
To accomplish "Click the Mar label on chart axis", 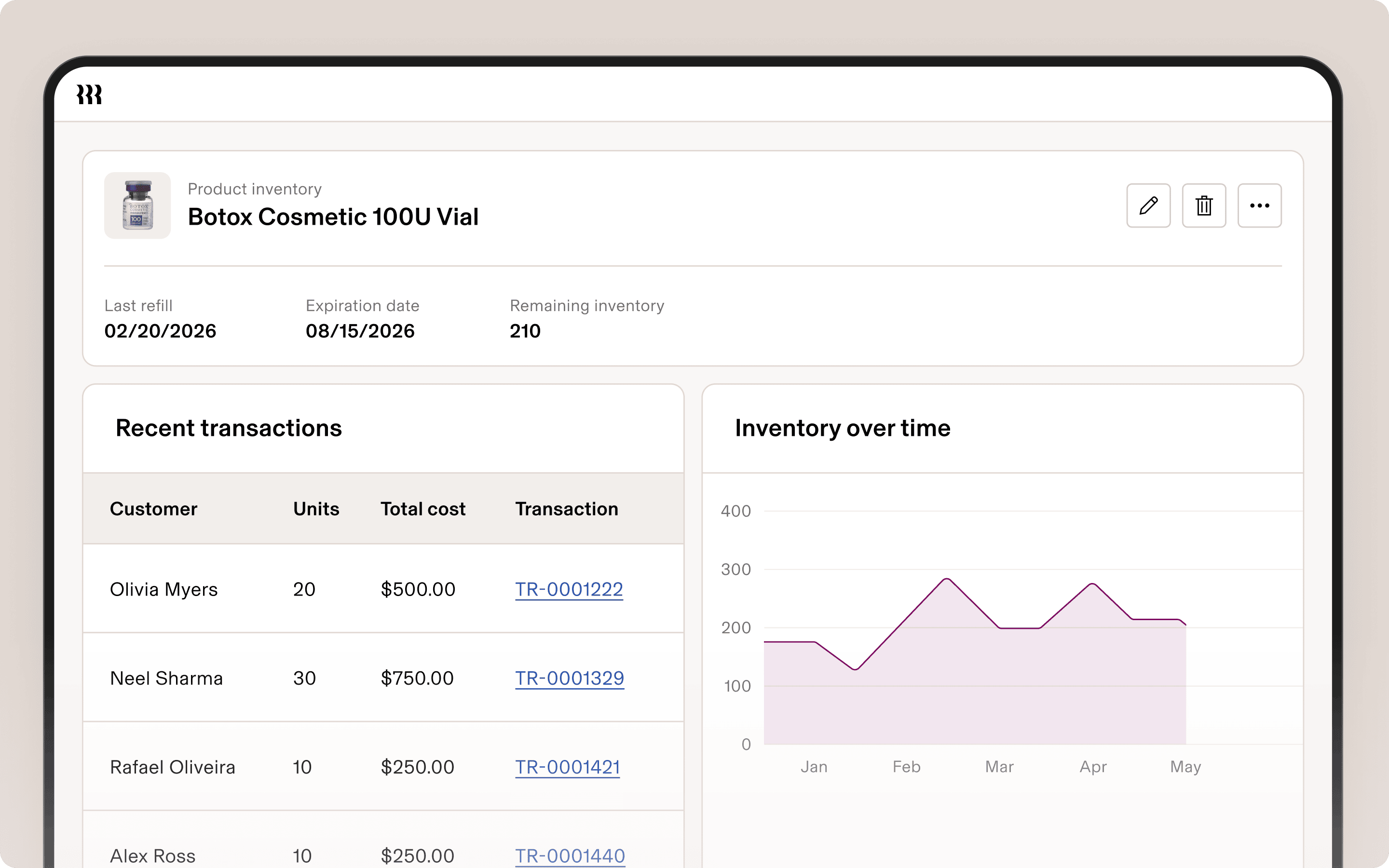I will (x=999, y=767).
